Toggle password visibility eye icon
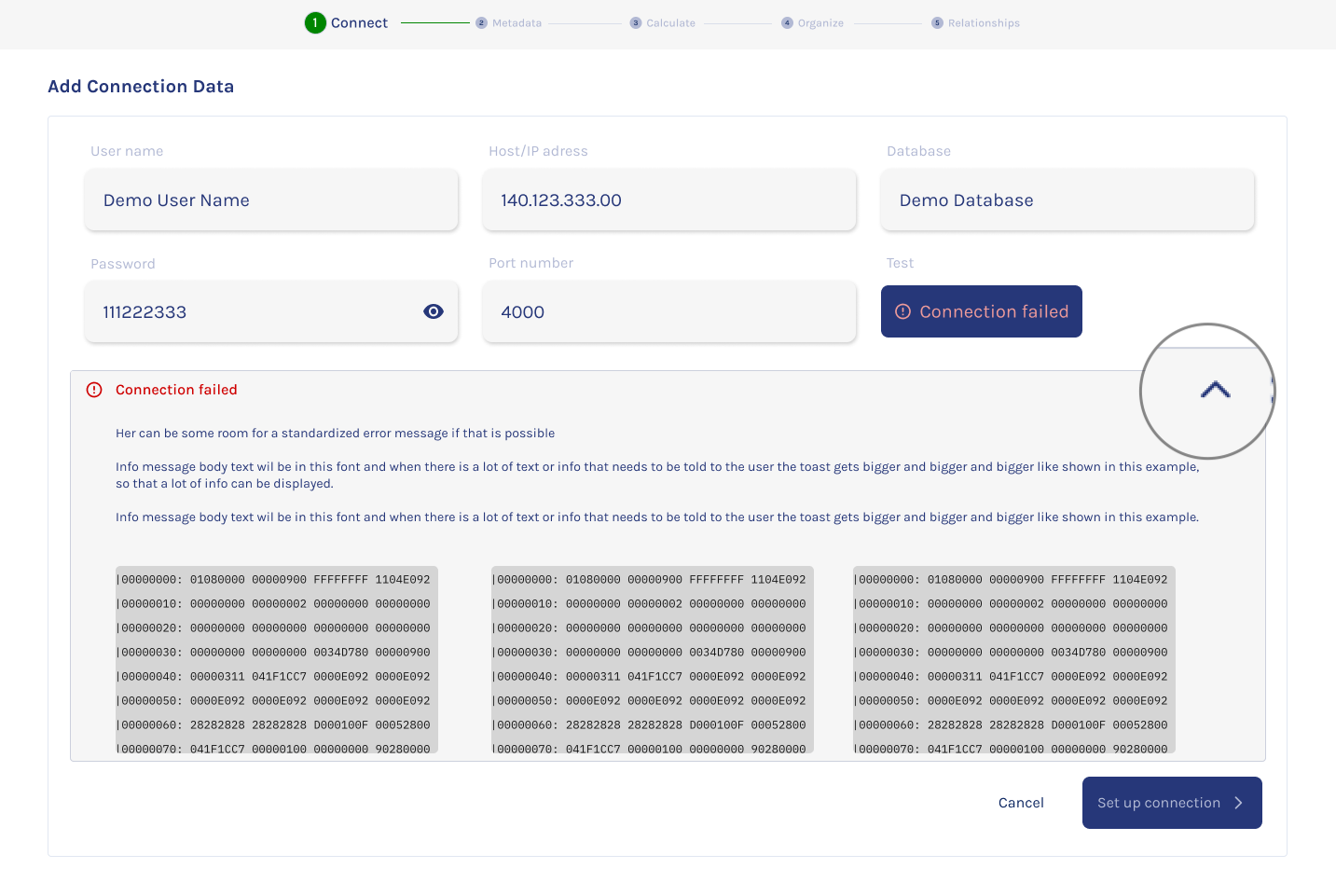The height and width of the screenshot is (896, 1336). [x=433, y=311]
